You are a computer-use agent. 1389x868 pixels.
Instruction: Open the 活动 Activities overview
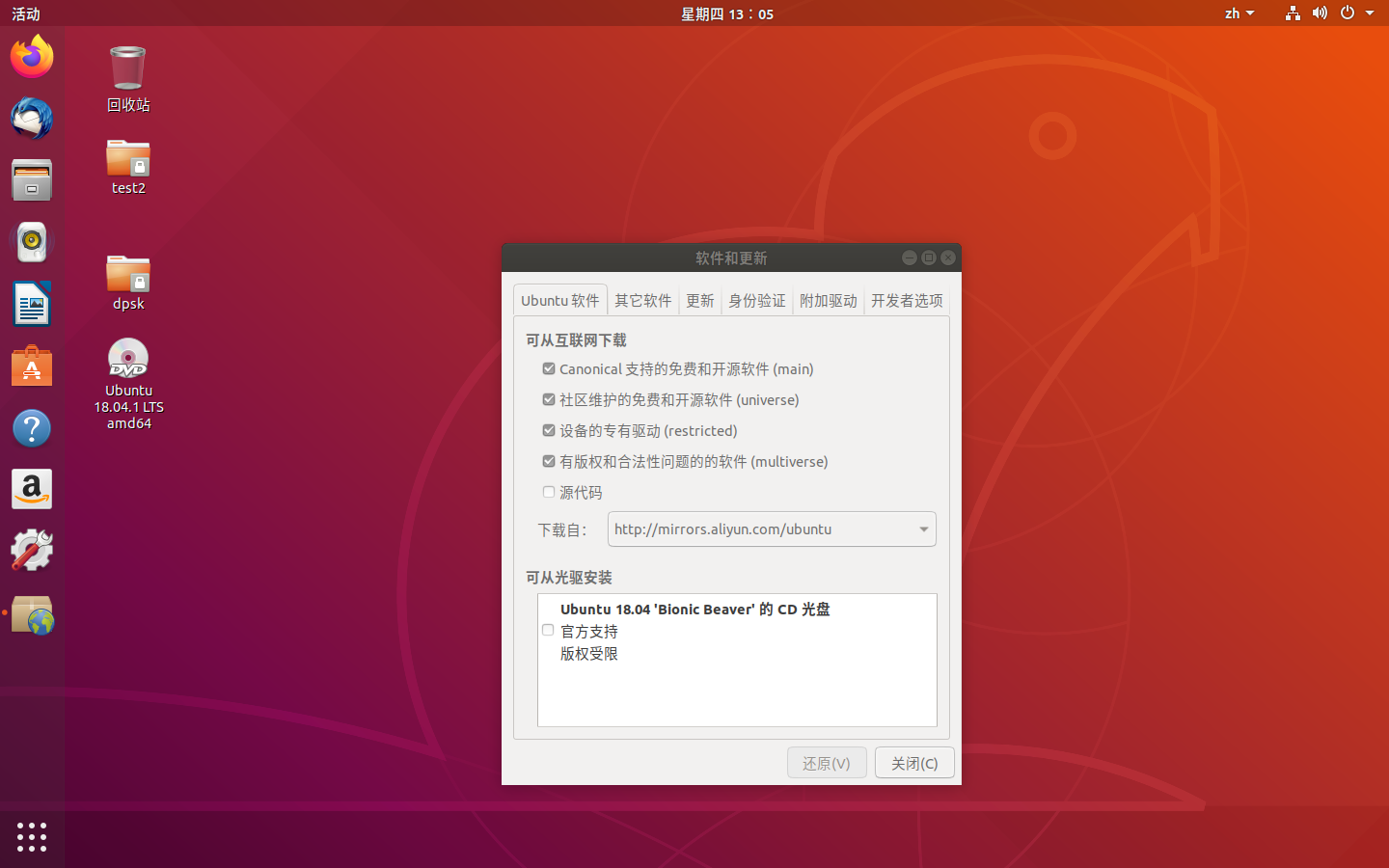tap(26, 14)
